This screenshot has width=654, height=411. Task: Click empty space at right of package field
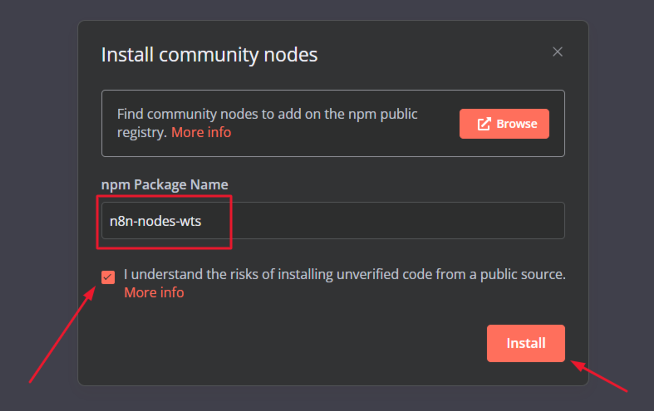[450, 221]
